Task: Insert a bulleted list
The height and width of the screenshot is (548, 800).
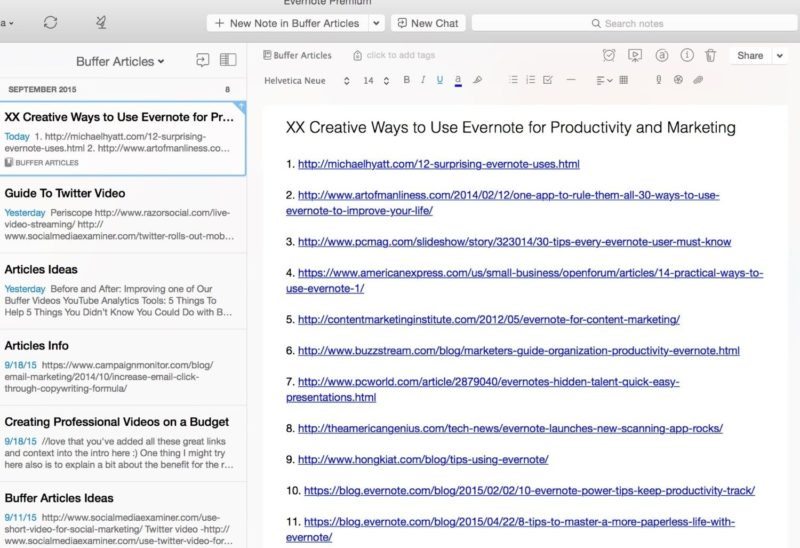Action: [513, 80]
